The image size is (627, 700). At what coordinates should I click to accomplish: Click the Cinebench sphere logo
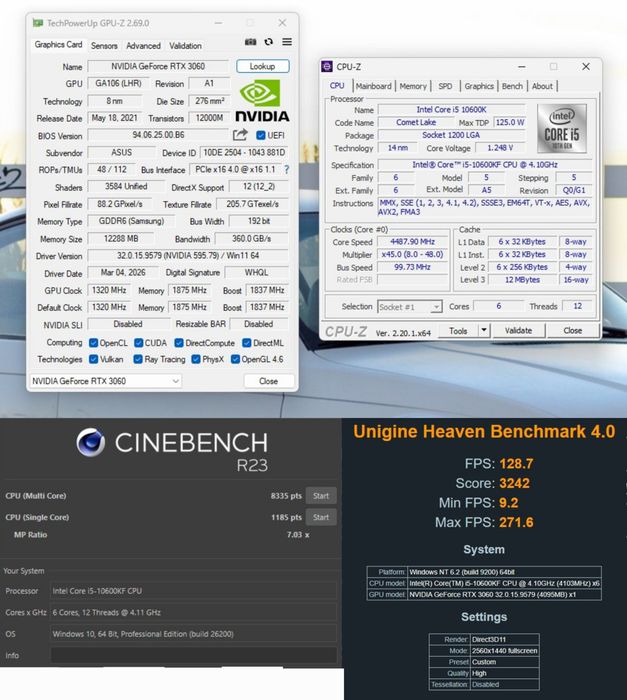coord(91,442)
